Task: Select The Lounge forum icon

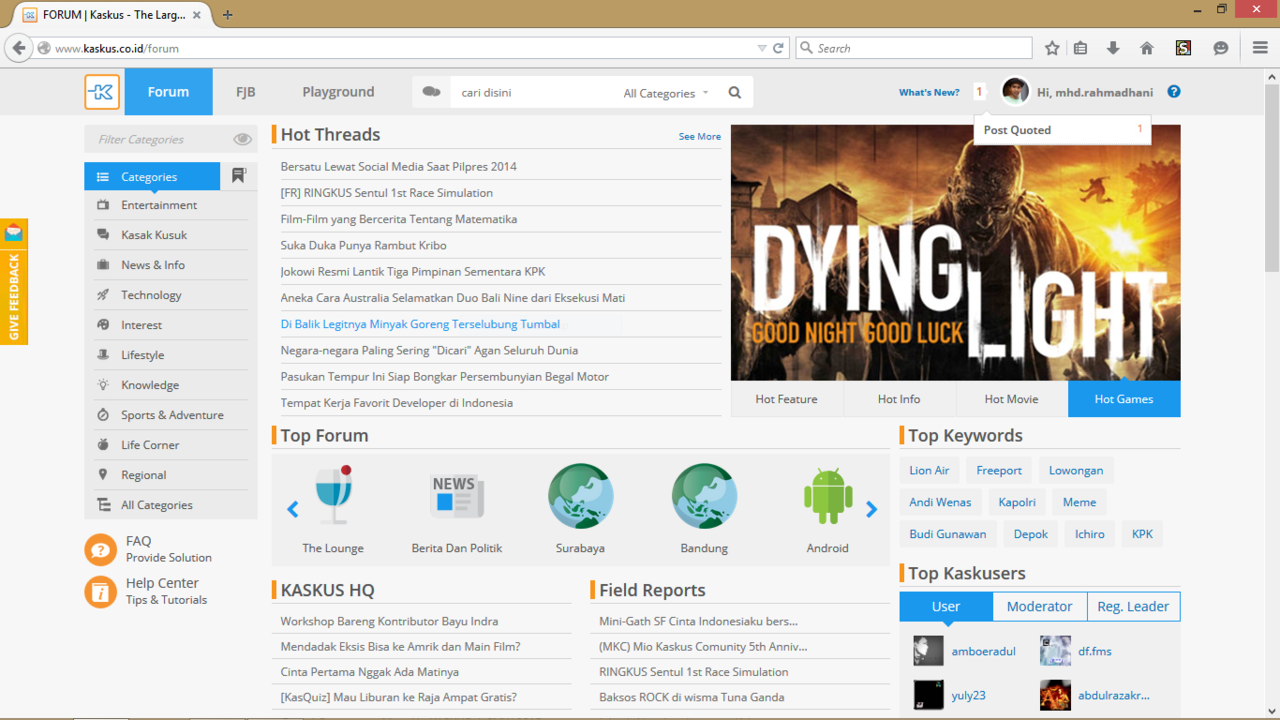Action: (x=333, y=495)
